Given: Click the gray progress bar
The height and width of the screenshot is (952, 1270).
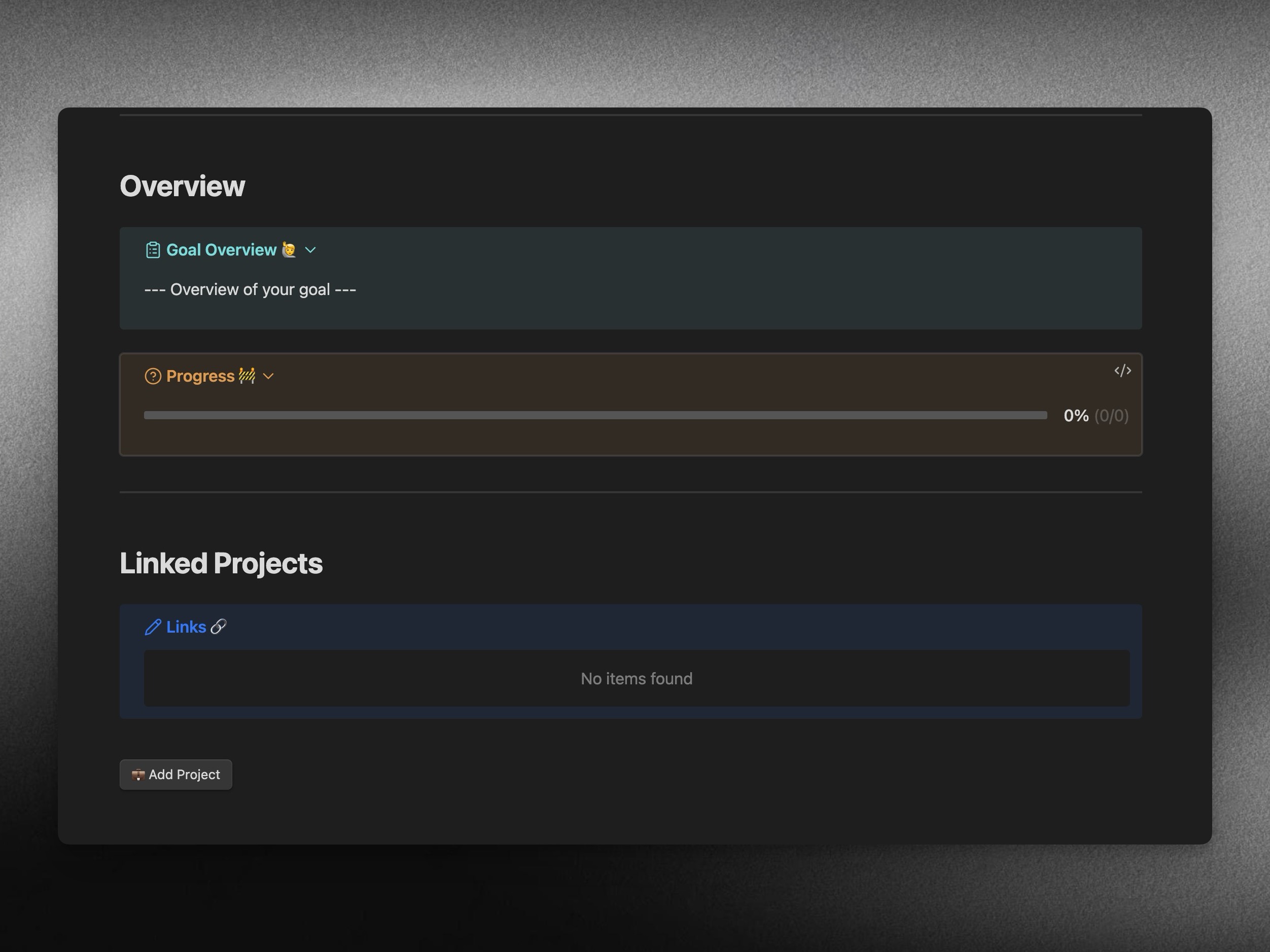Looking at the screenshot, I should pos(595,416).
